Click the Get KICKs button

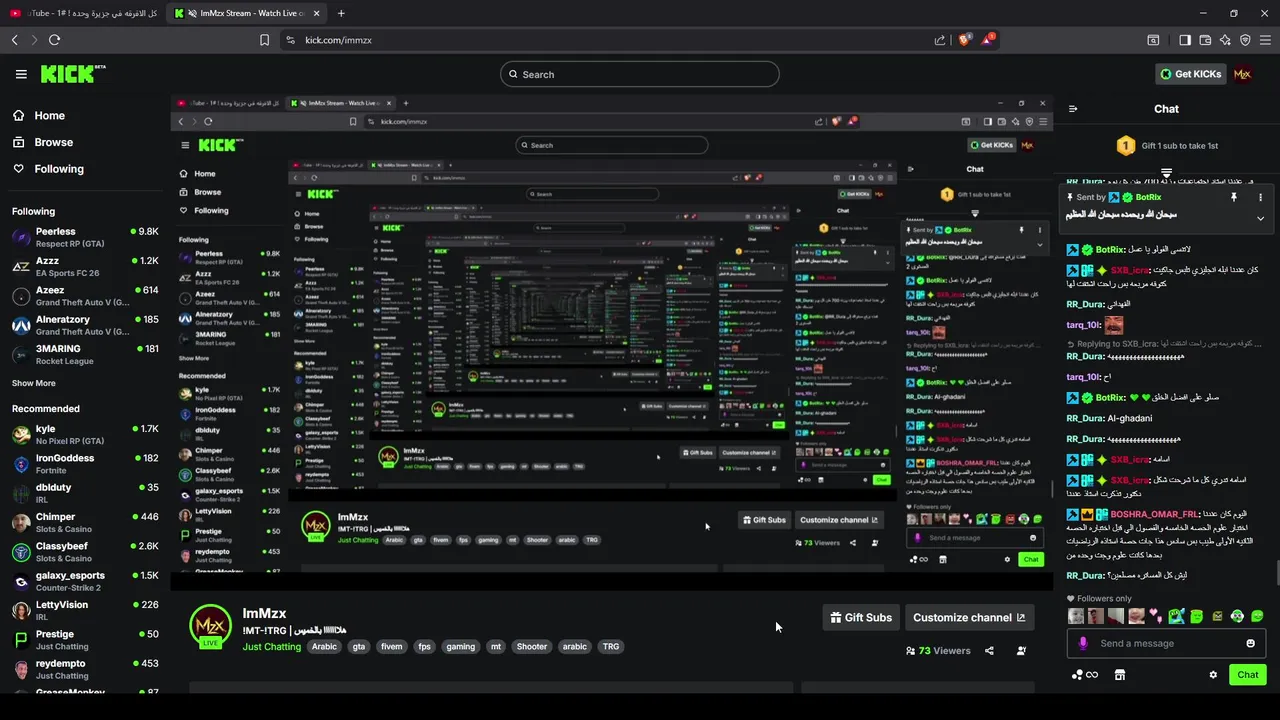[1190, 74]
